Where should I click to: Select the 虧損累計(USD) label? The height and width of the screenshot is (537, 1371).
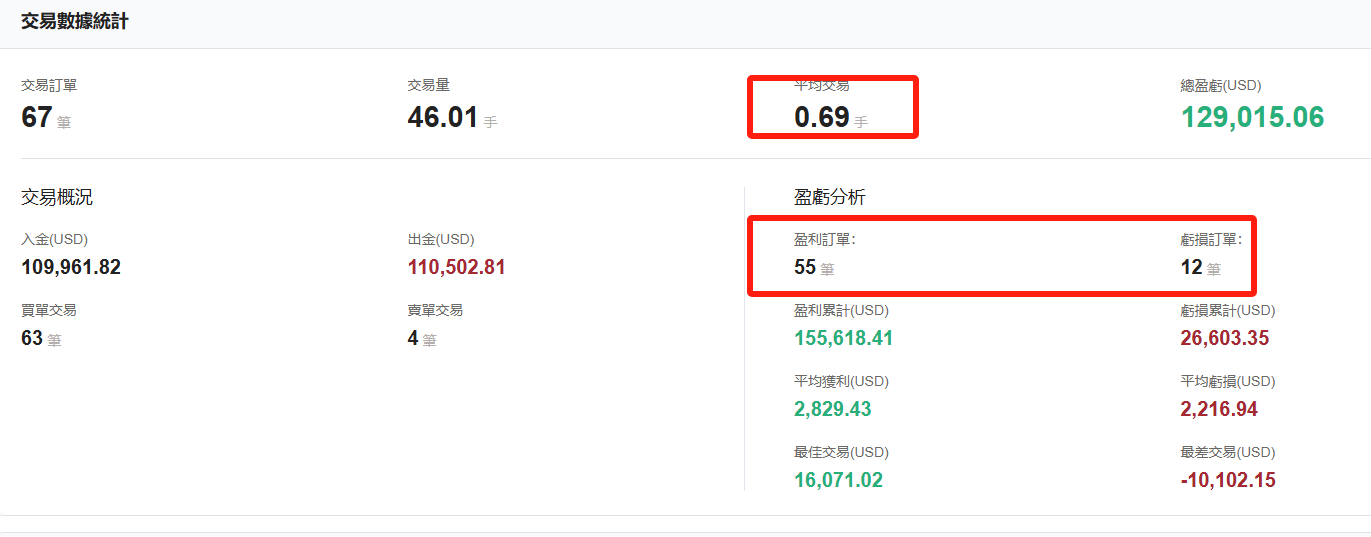[1228, 311]
